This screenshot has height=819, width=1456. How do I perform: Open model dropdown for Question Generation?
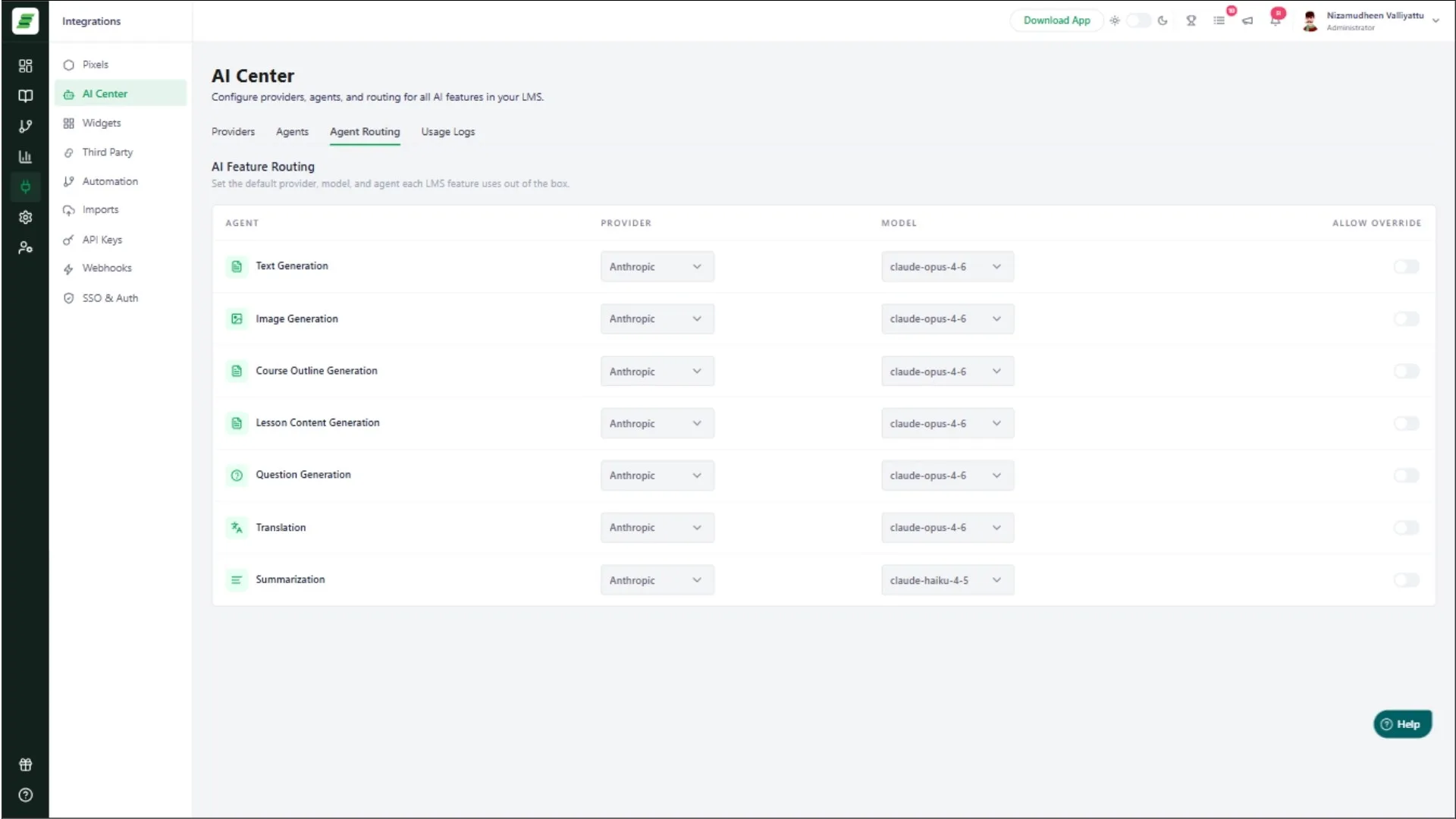click(x=947, y=475)
